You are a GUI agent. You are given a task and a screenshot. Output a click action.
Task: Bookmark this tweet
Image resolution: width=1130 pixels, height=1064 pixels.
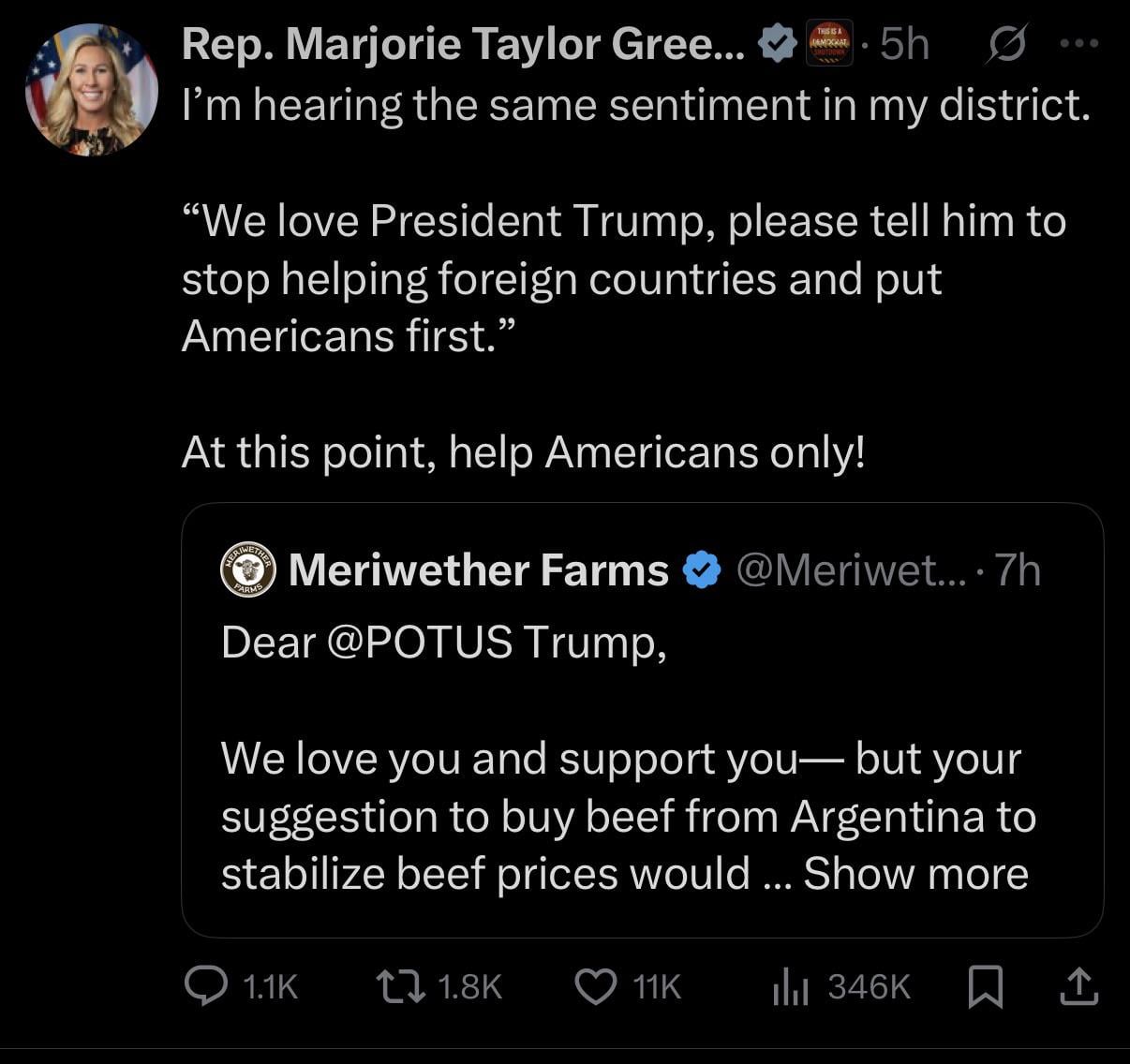point(985,987)
